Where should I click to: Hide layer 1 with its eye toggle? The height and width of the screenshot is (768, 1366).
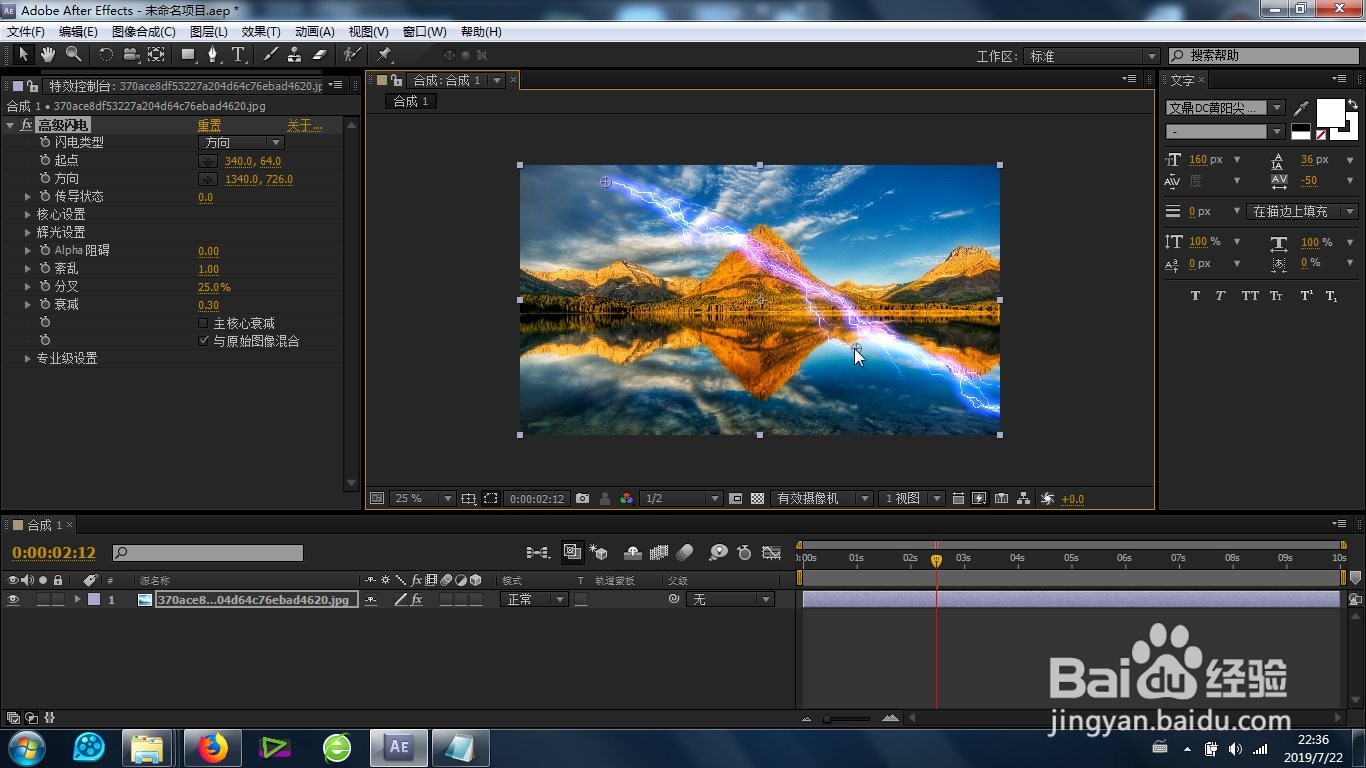[14, 600]
